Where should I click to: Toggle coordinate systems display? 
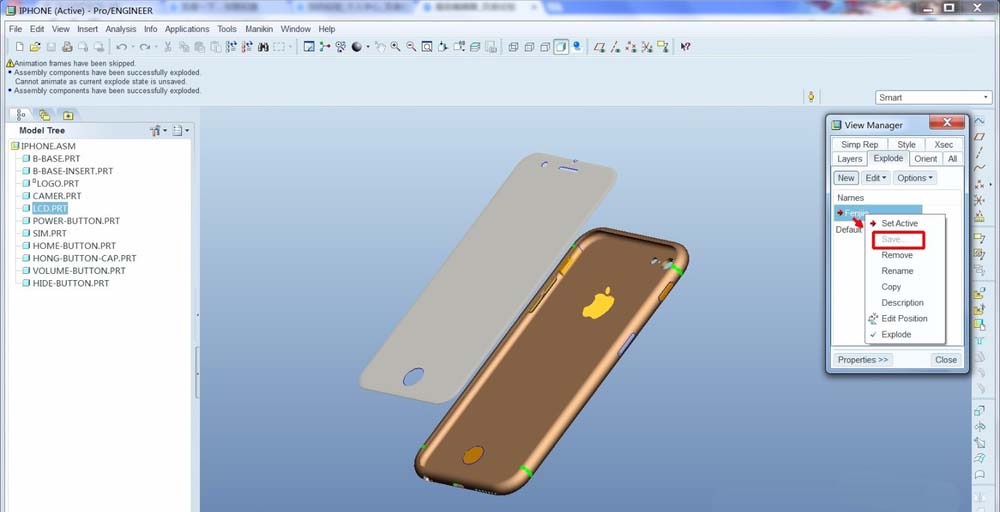coord(647,47)
